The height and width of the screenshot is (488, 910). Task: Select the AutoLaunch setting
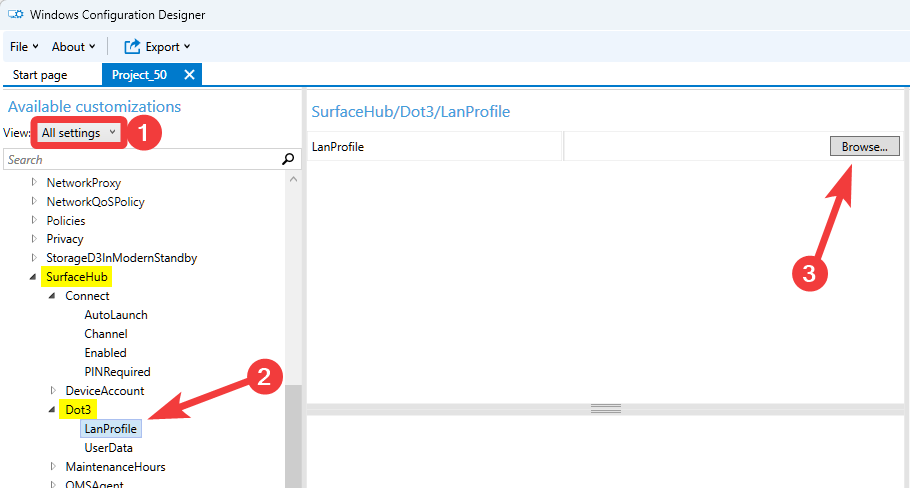click(115, 315)
